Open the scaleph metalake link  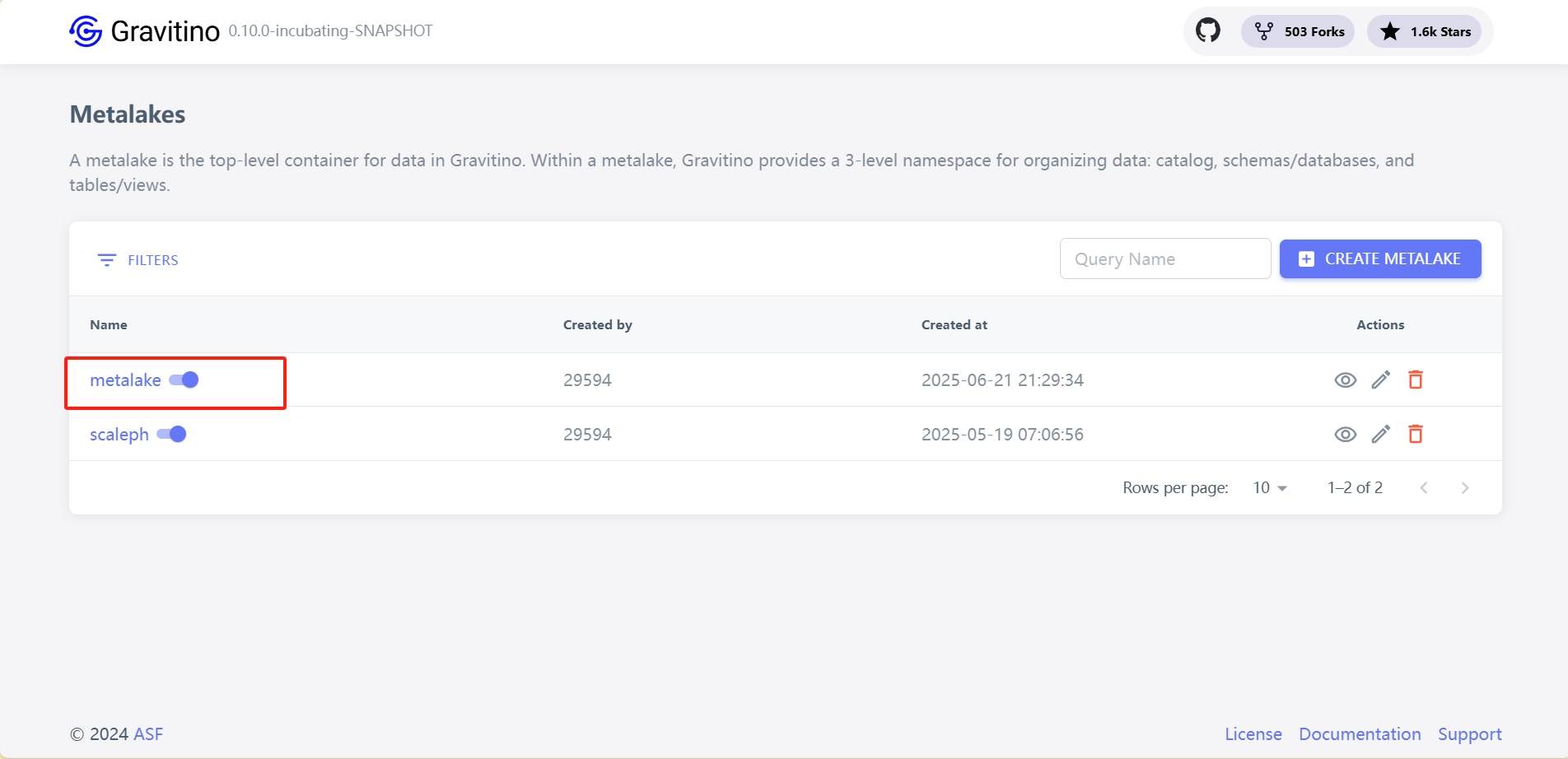pos(119,435)
